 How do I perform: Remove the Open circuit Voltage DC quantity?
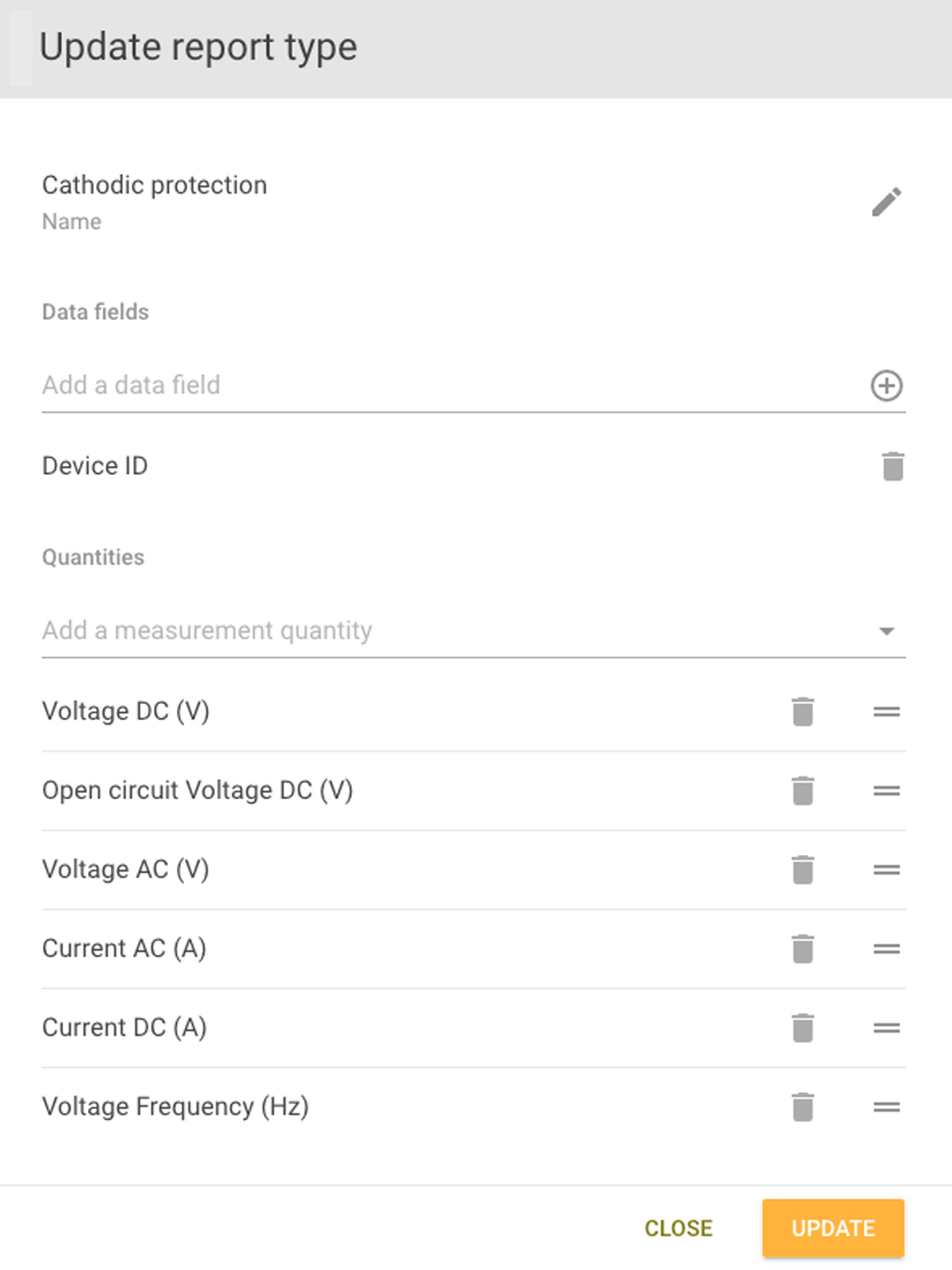pos(803,791)
